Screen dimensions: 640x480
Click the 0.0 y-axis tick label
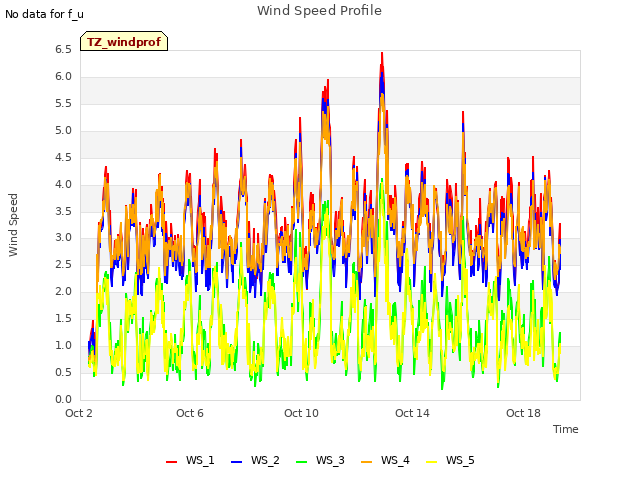[x=64, y=399]
